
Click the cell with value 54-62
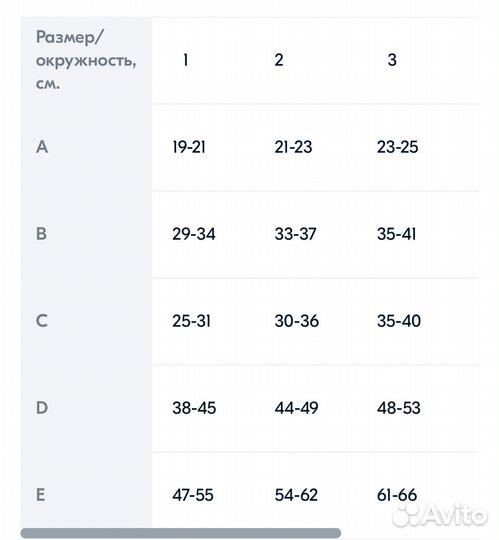click(296, 495)
